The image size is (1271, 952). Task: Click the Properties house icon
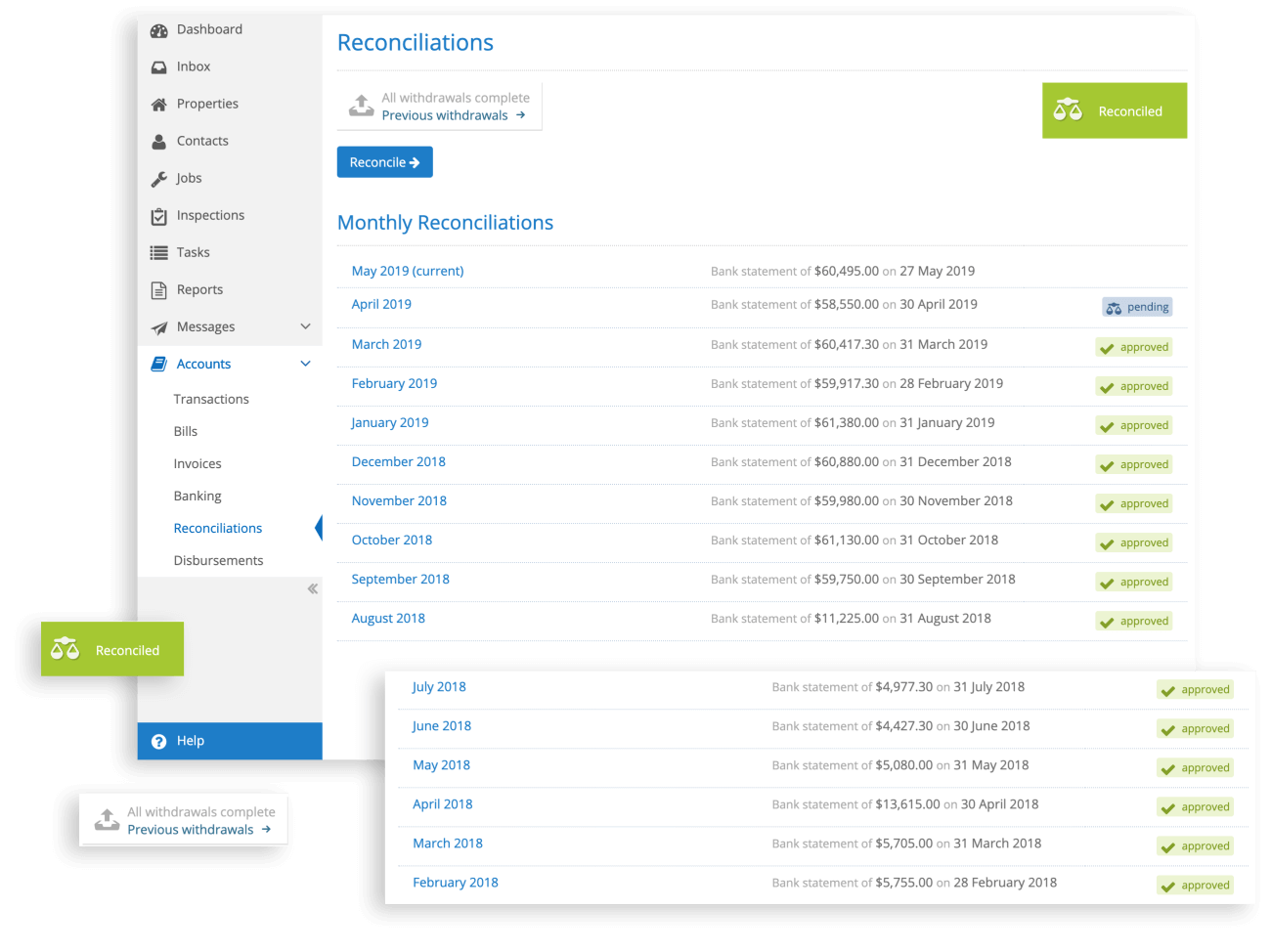tap(158, 105)
